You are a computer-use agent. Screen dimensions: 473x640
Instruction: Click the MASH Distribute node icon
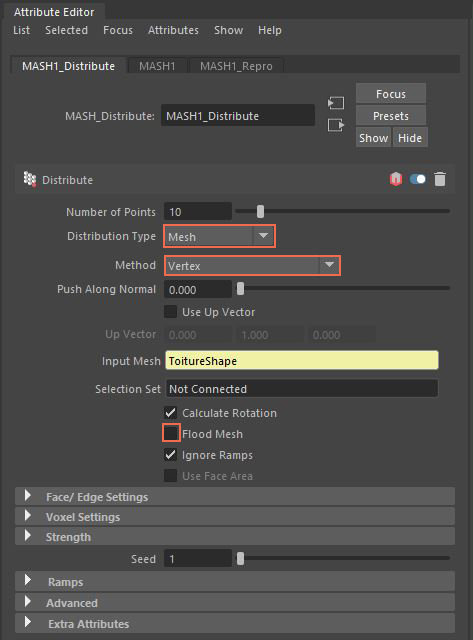[29, 179]
